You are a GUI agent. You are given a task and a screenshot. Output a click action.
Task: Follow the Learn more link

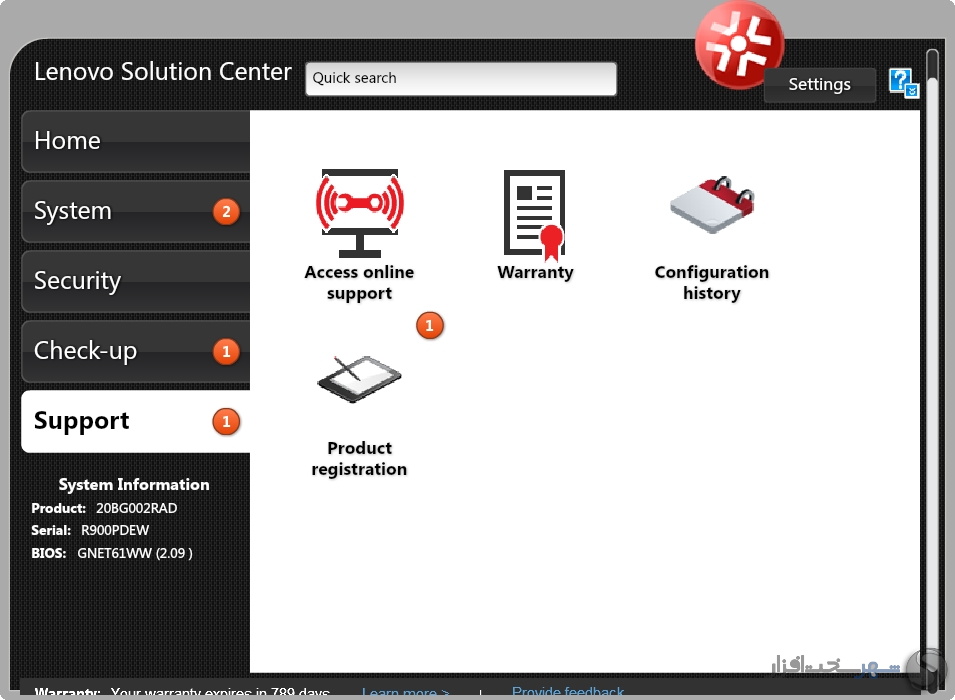pyautogui.click(x=406, y=693)
